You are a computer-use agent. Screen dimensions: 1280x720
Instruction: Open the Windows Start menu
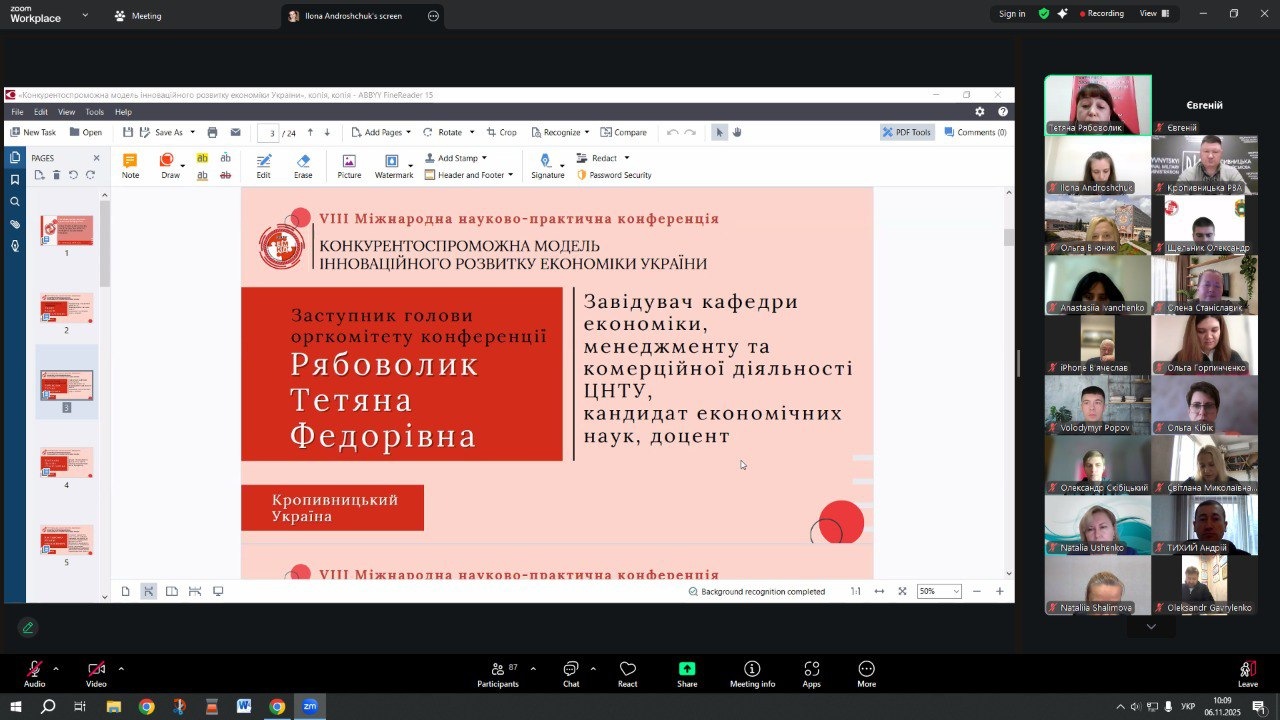(15, 707)
